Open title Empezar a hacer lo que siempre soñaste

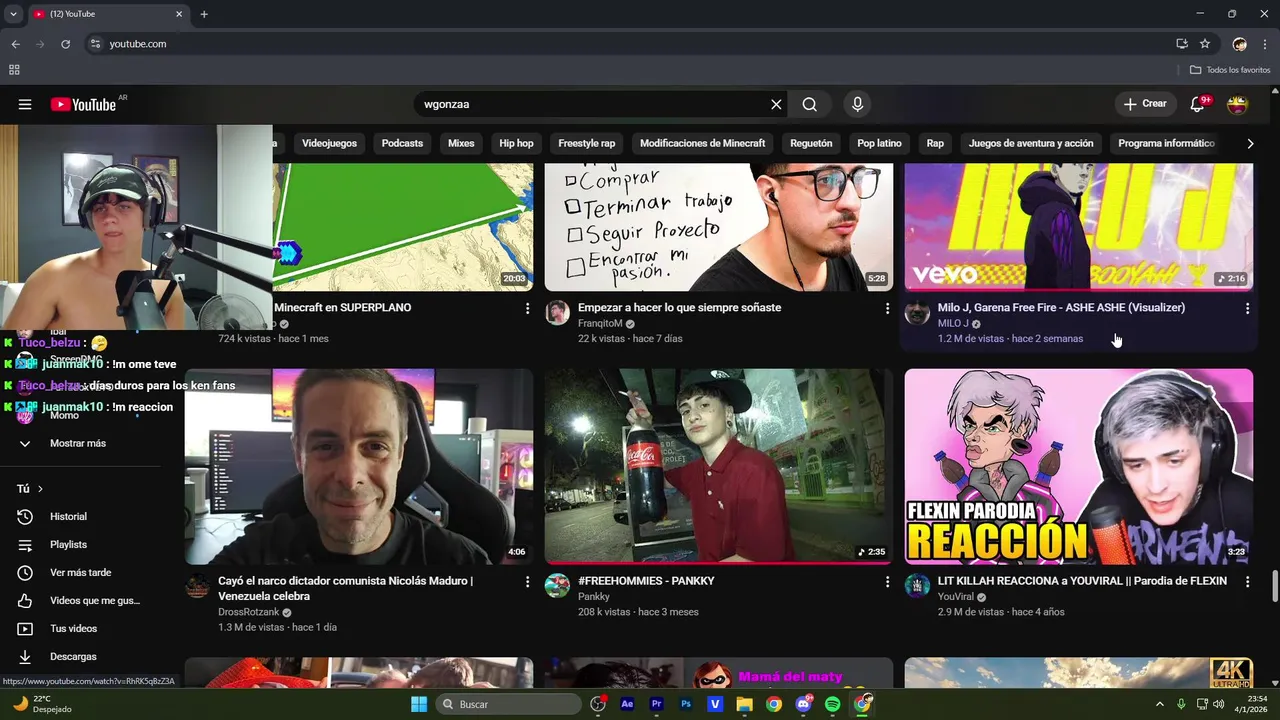click(679, 308)
